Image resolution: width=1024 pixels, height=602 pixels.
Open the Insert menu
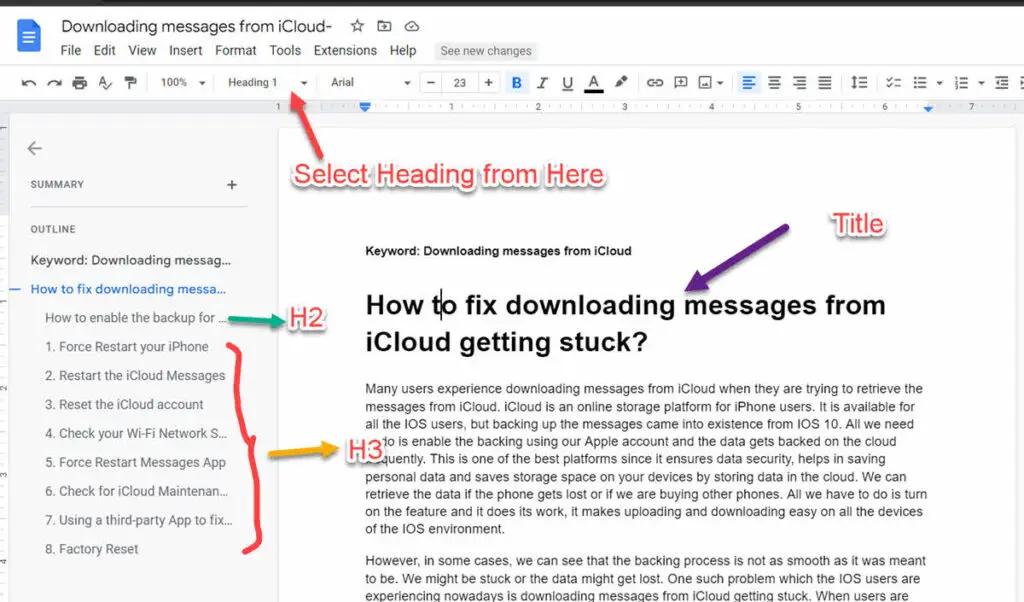click(185, 50)
